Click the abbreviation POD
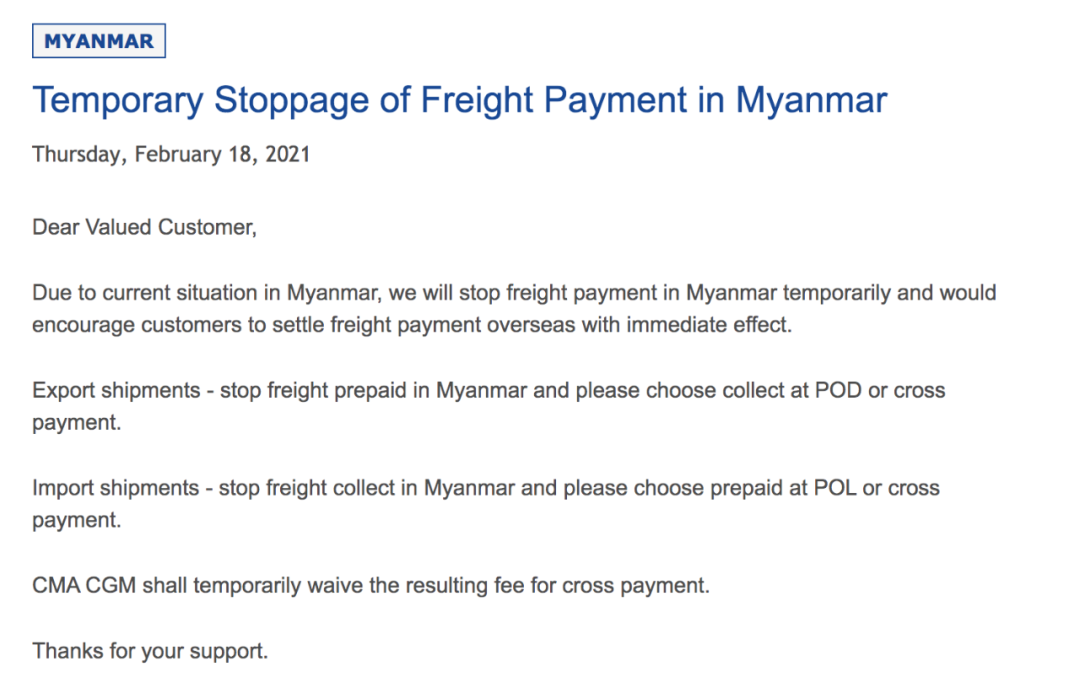Viewport: 1080px width, 683px height. pyautogui.click(x=839, y=390)
